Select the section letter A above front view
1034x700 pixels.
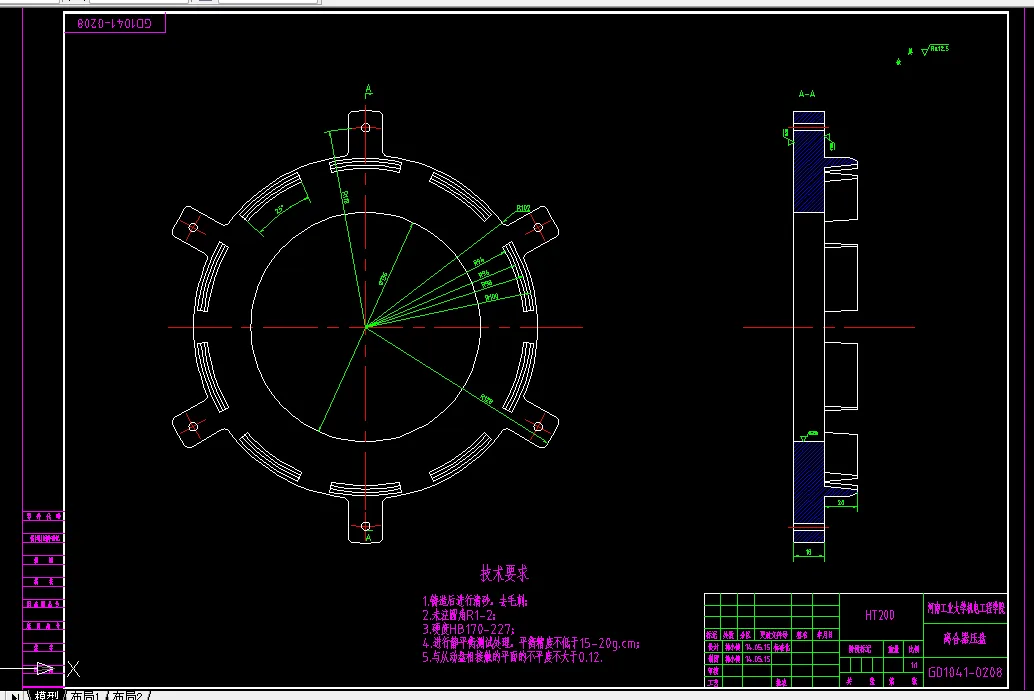click(369, 90)
